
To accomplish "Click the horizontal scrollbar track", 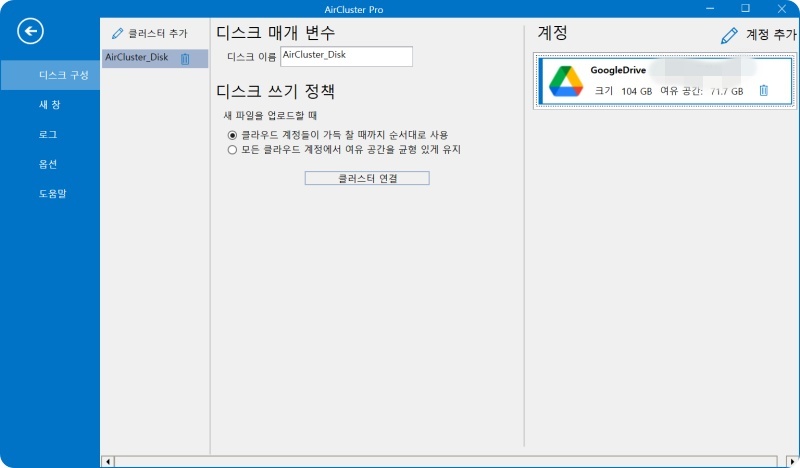I will [x=446, y=462].
